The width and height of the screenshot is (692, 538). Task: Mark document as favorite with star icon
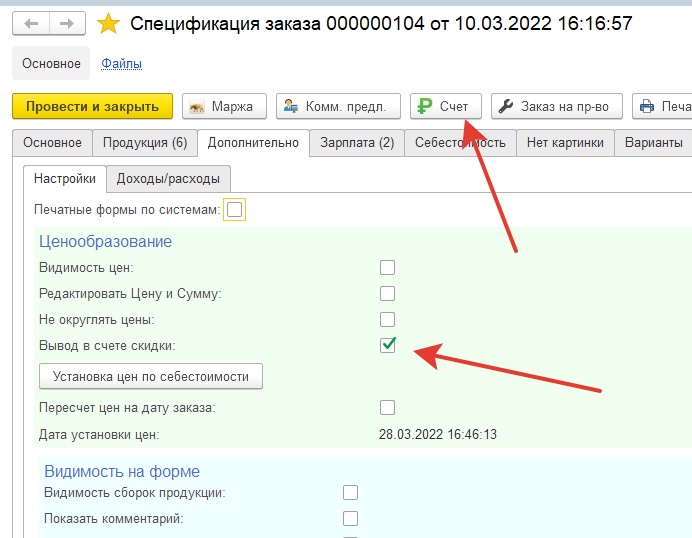click(x=108, y=23)
